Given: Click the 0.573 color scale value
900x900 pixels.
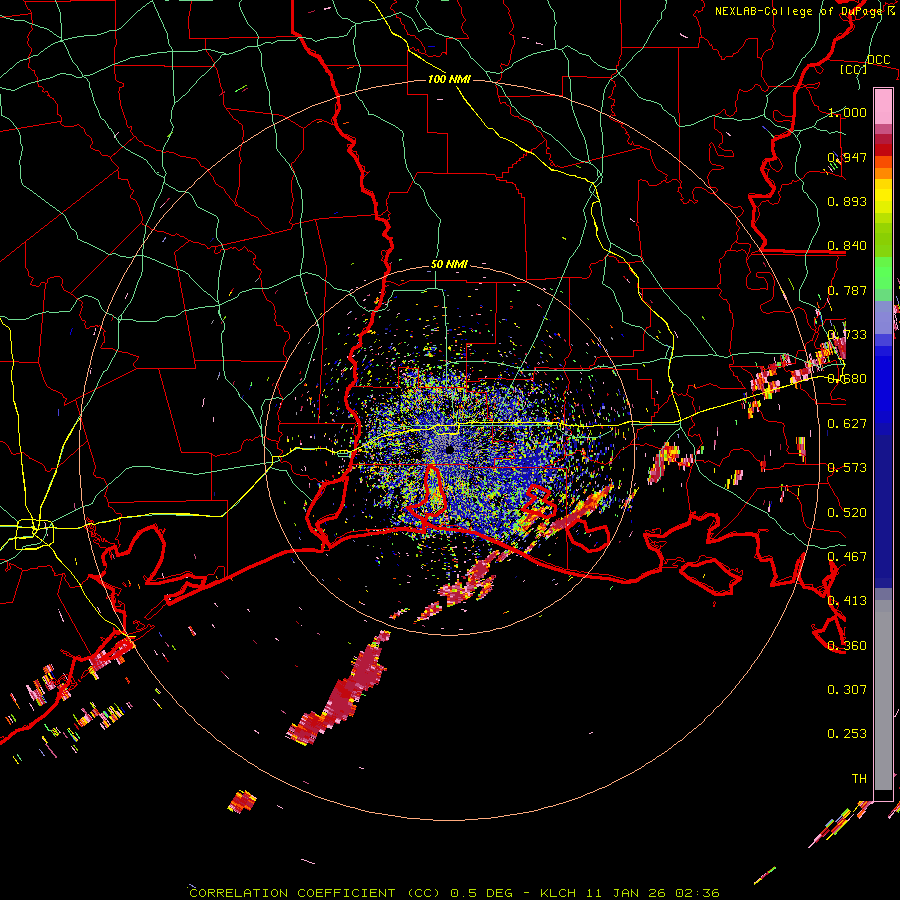Looking at the screenshot, I should click(x=847, y=468).
